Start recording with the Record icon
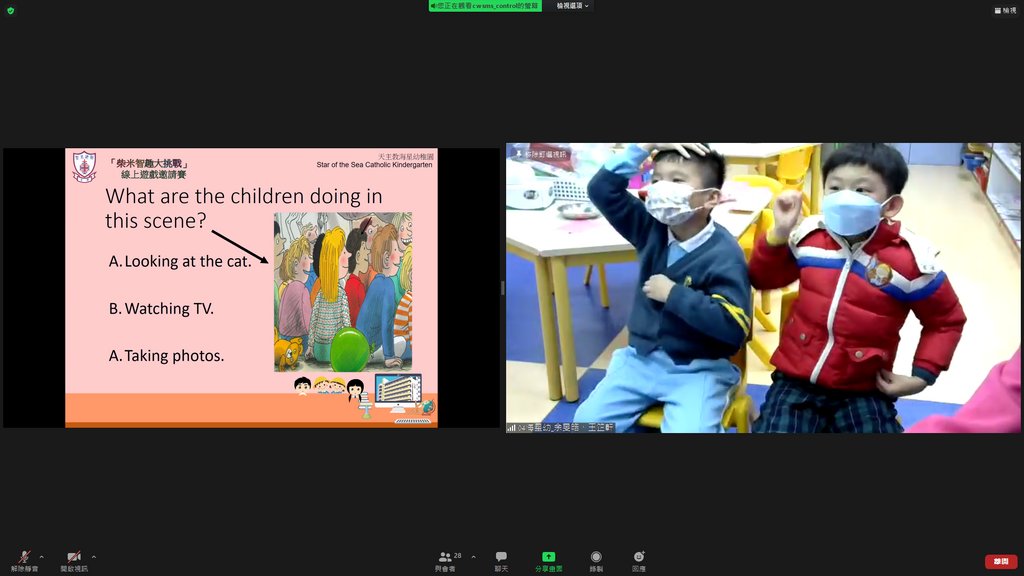Viewport: 1024px width, 576px height. click(596, 560)
